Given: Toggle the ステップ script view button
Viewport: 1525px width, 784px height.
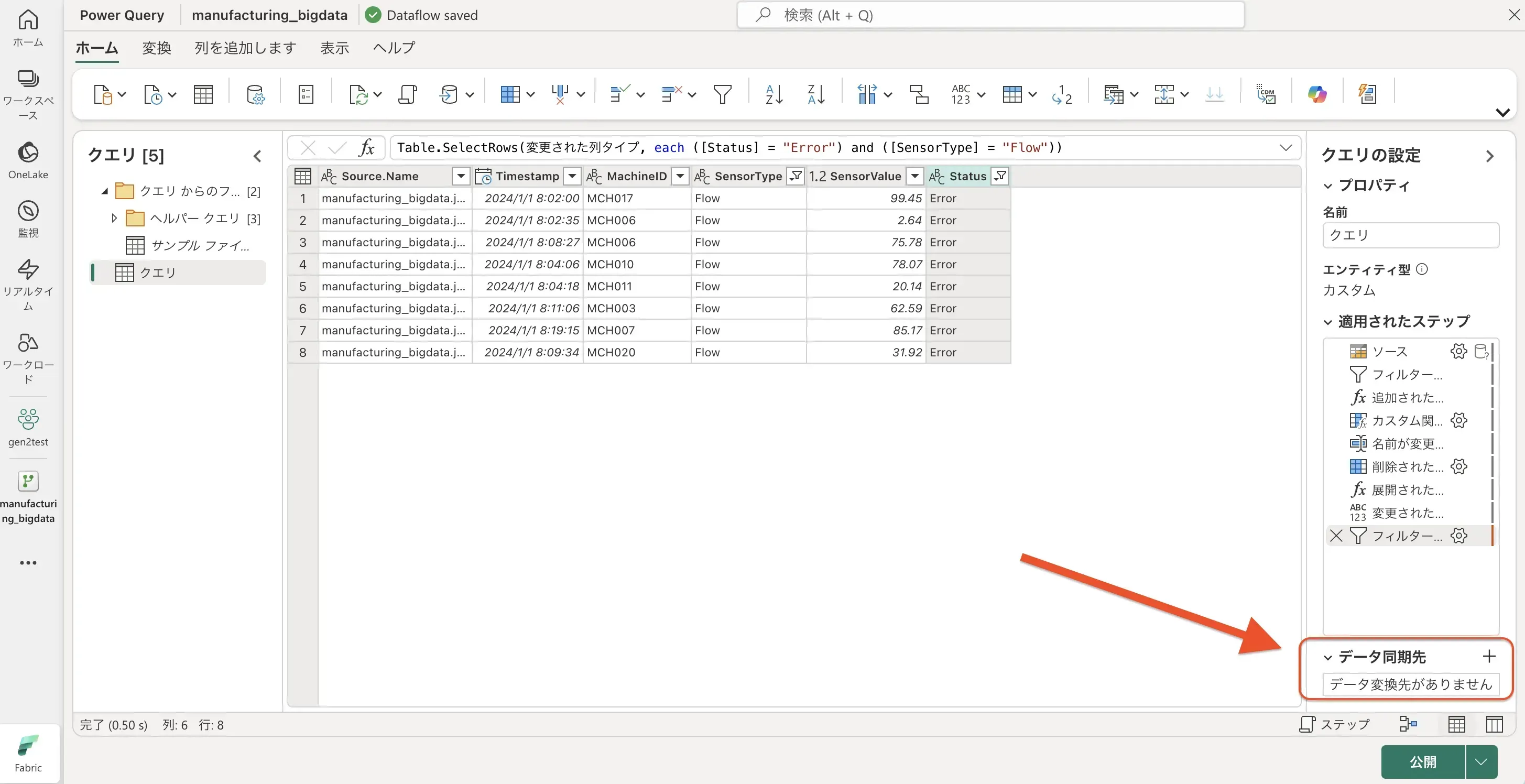Looking at the screenshot, I should [1334, 724].
